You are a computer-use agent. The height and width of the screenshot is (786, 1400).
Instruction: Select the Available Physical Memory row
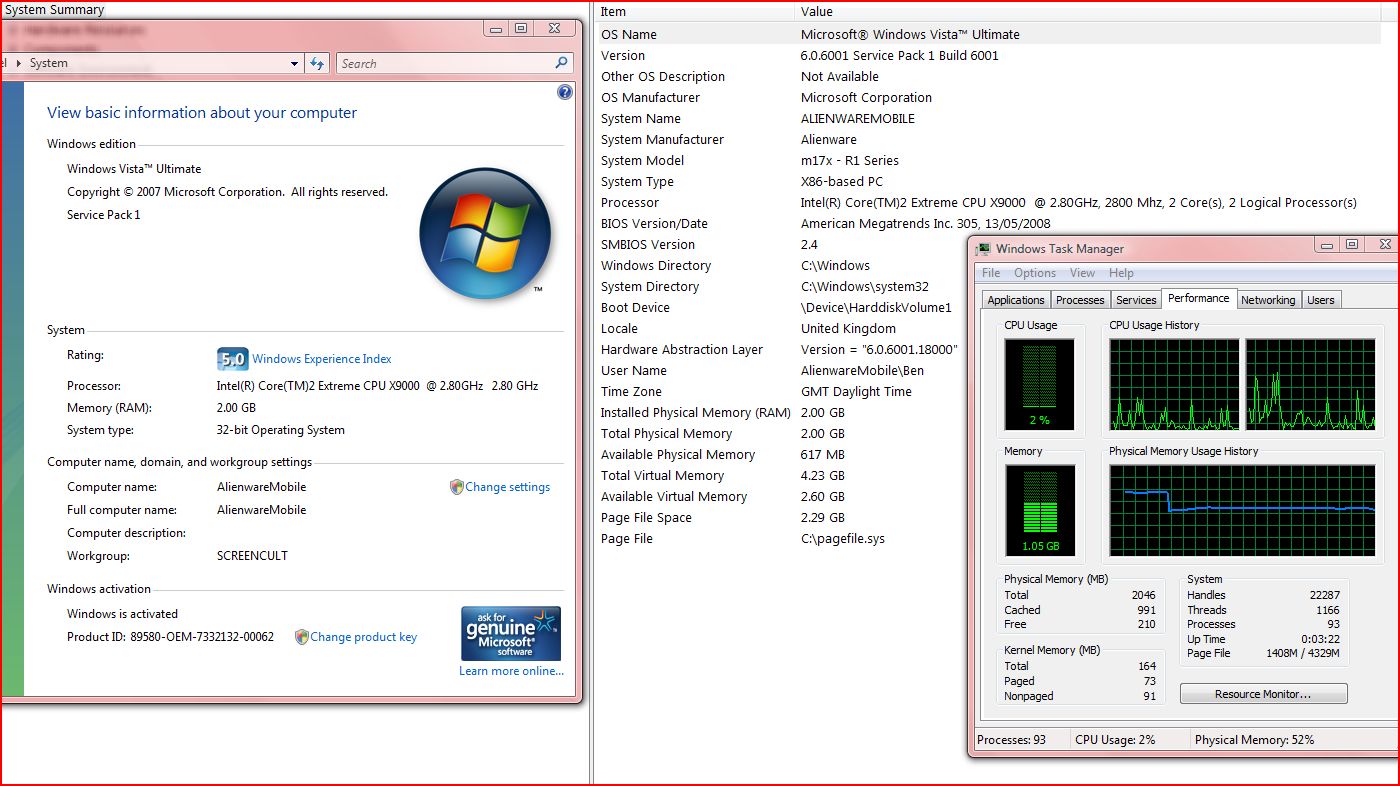782,454
